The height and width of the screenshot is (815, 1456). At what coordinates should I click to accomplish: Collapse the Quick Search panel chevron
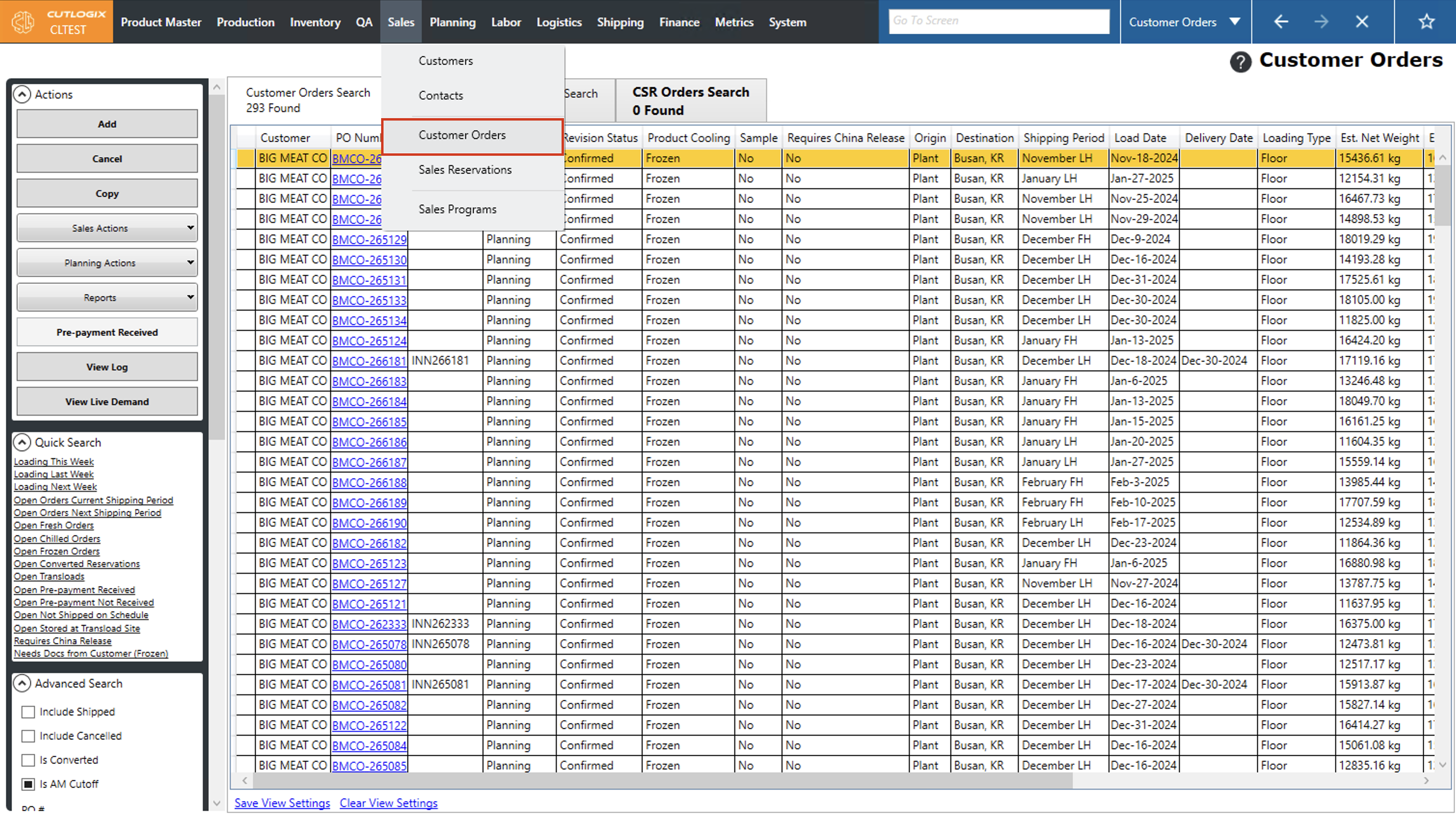[22, 443]
